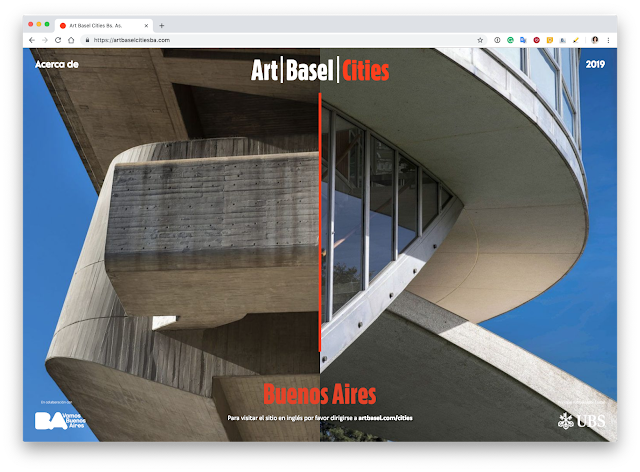Click the right curved building image
The width and height of the screenshot is (640, 472).
tap(469, 245)
